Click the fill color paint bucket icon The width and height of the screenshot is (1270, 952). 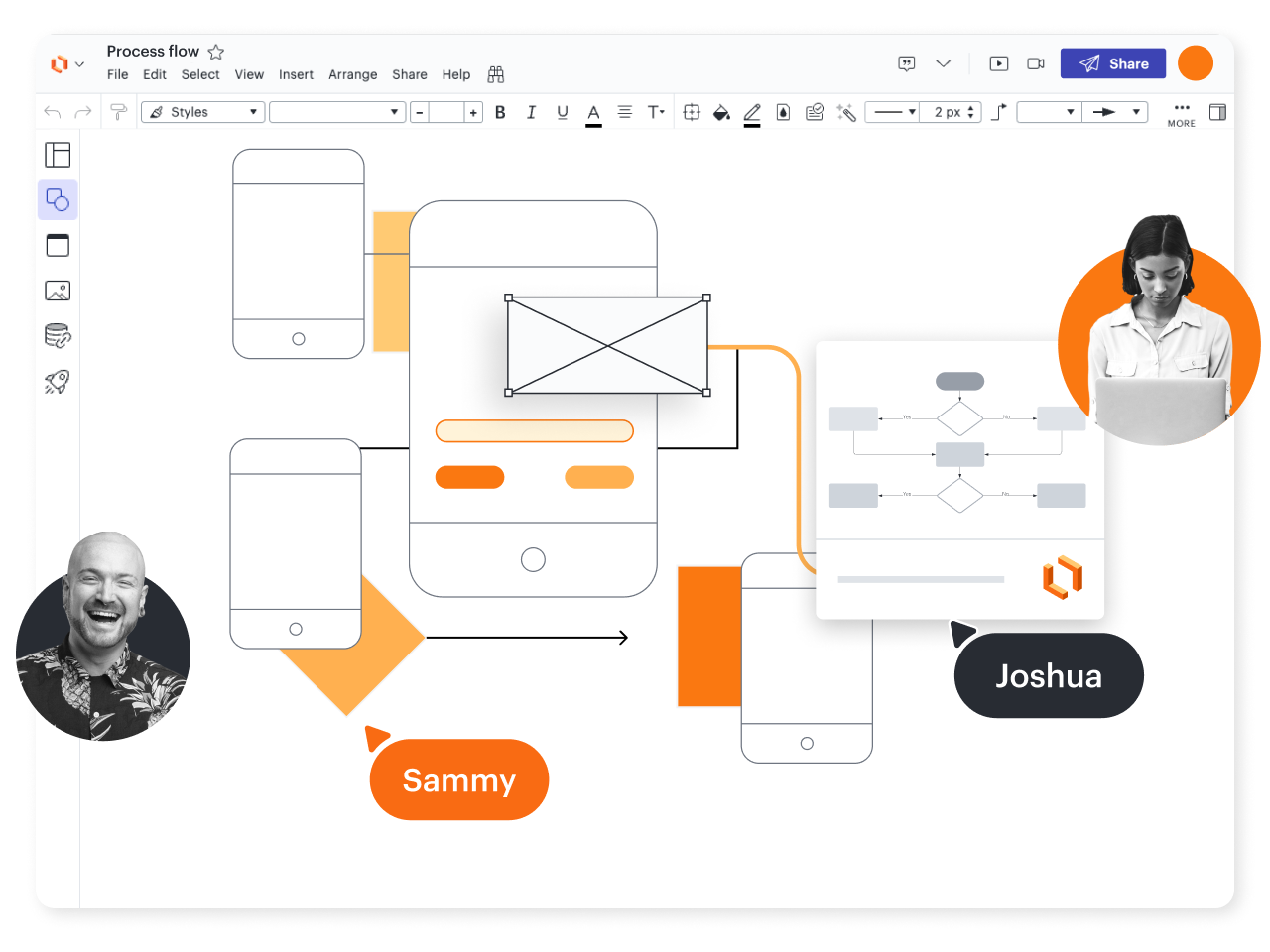click(x=721, y=113)
